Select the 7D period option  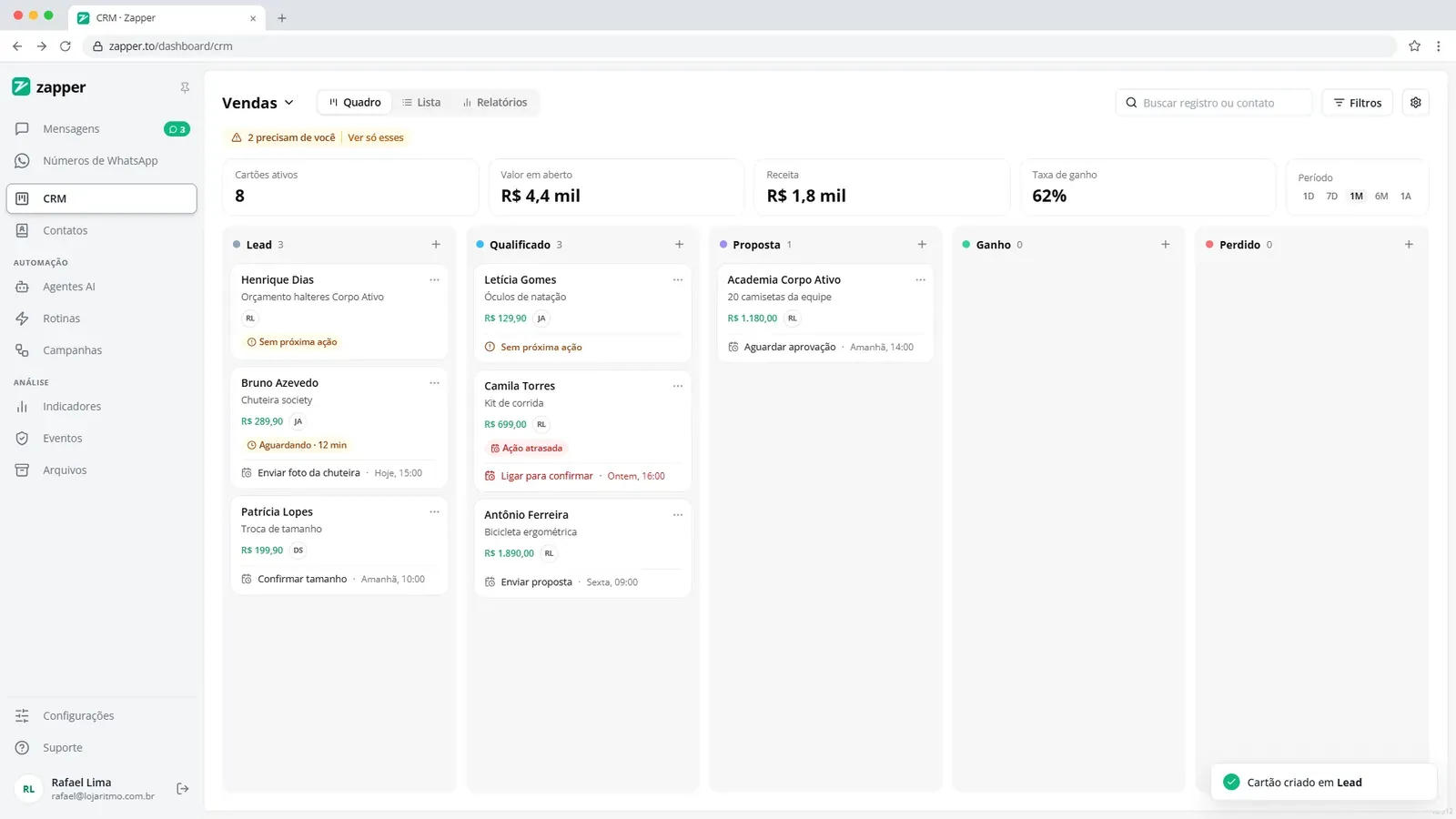coord(1332,197)
